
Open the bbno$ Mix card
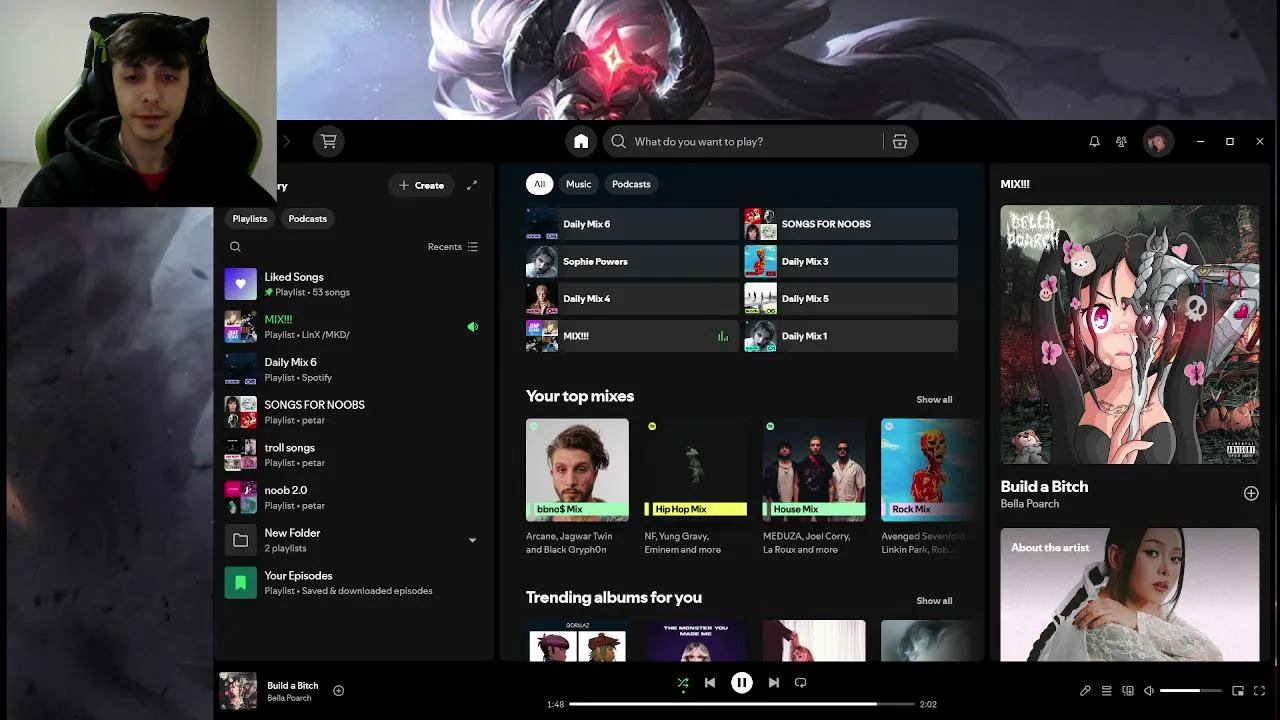(577, 487)
